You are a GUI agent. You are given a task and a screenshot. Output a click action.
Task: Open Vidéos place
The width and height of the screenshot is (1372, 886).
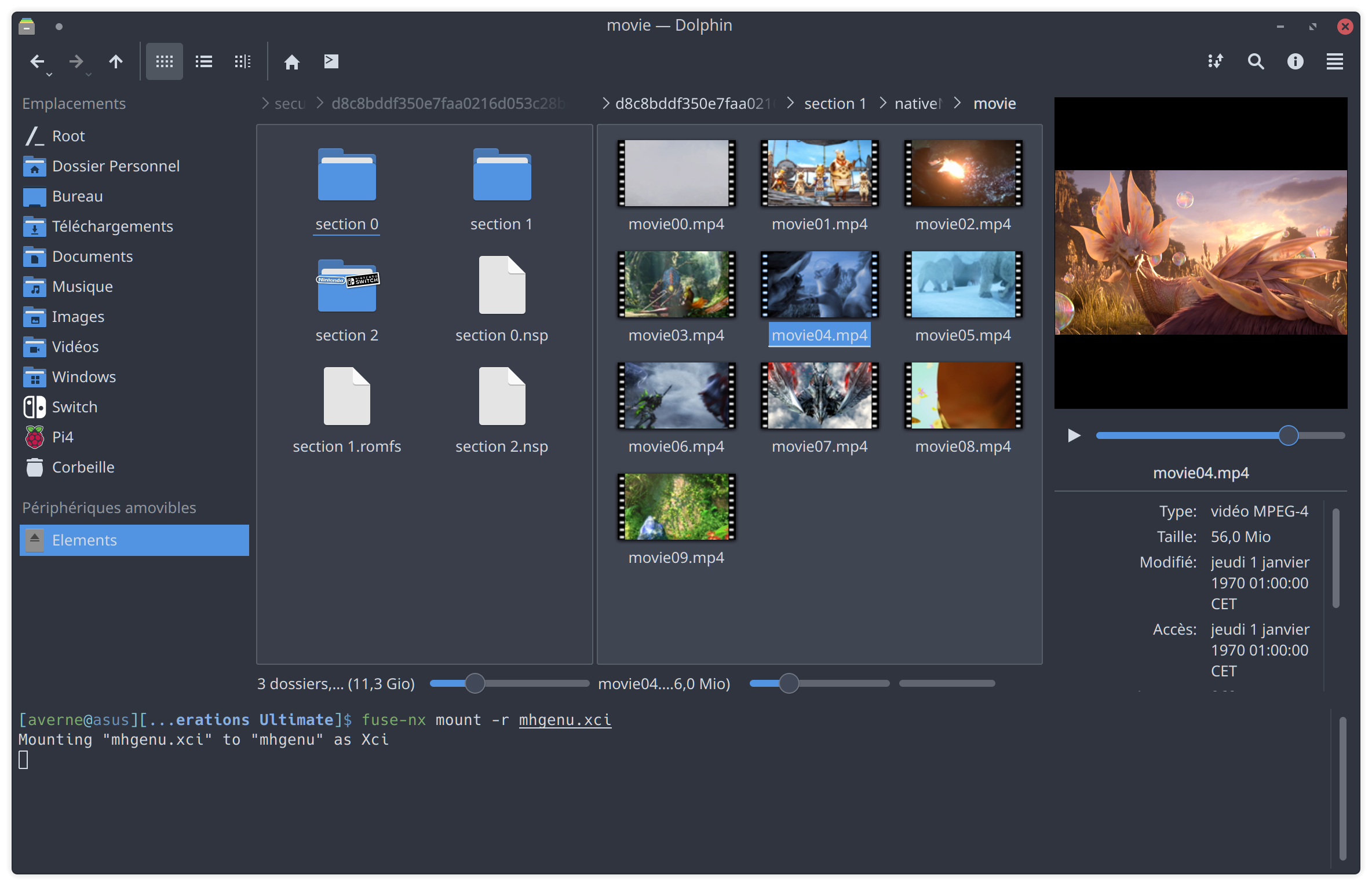[134, 347]
